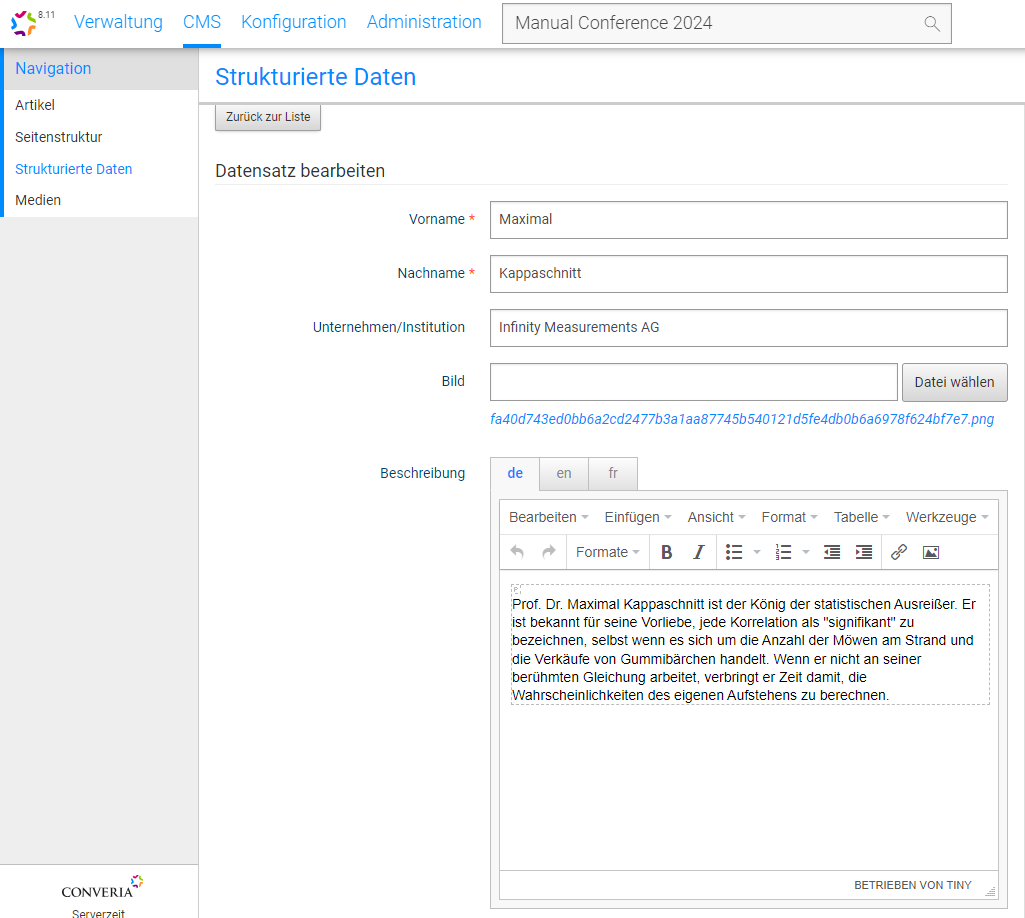Screen dimensions: 1025x918
Task: Click the undo arrow in editor toolbar
Action: tap(517, 552)
